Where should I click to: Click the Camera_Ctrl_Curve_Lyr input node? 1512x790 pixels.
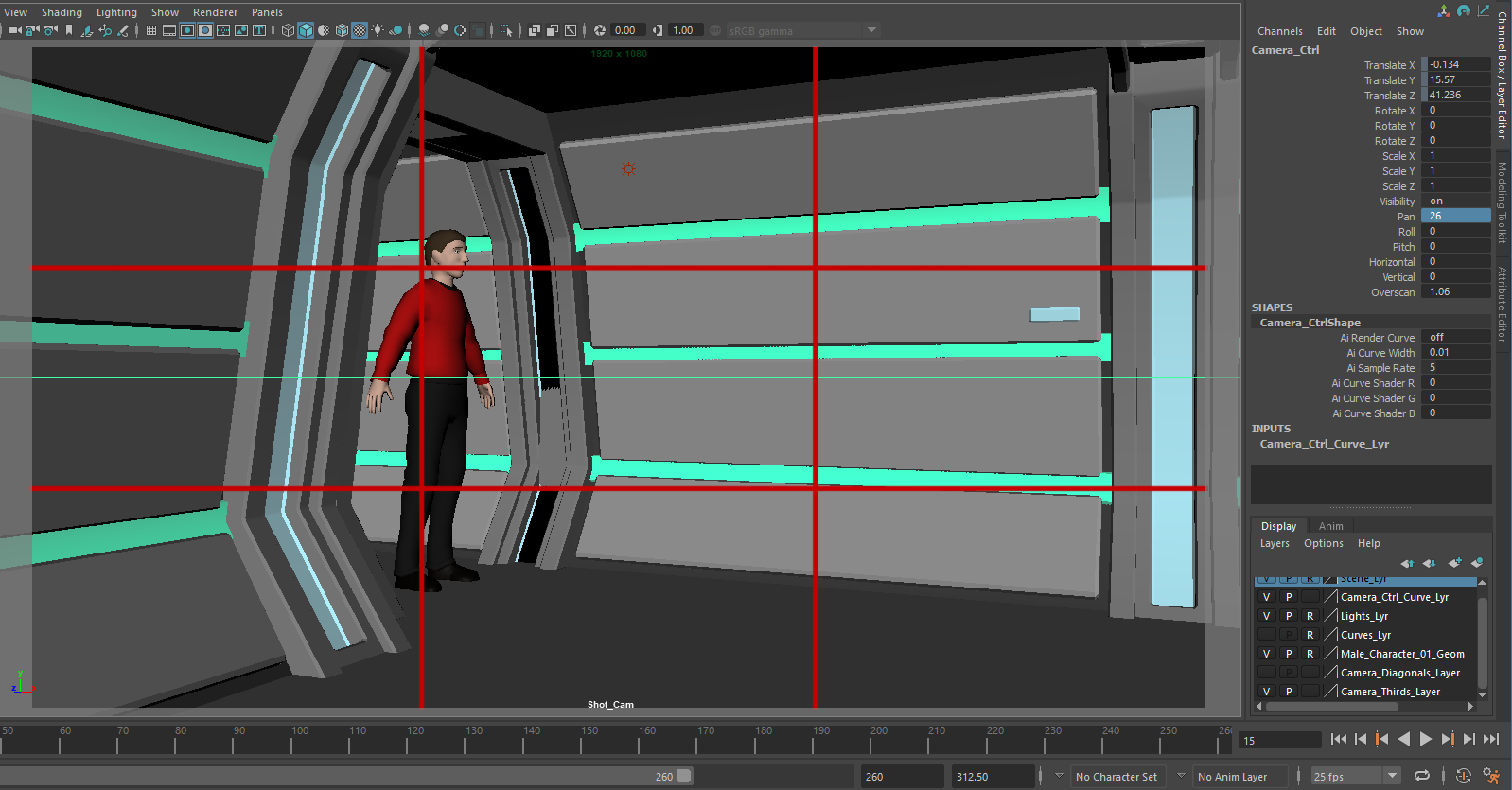pos(1324,444)
